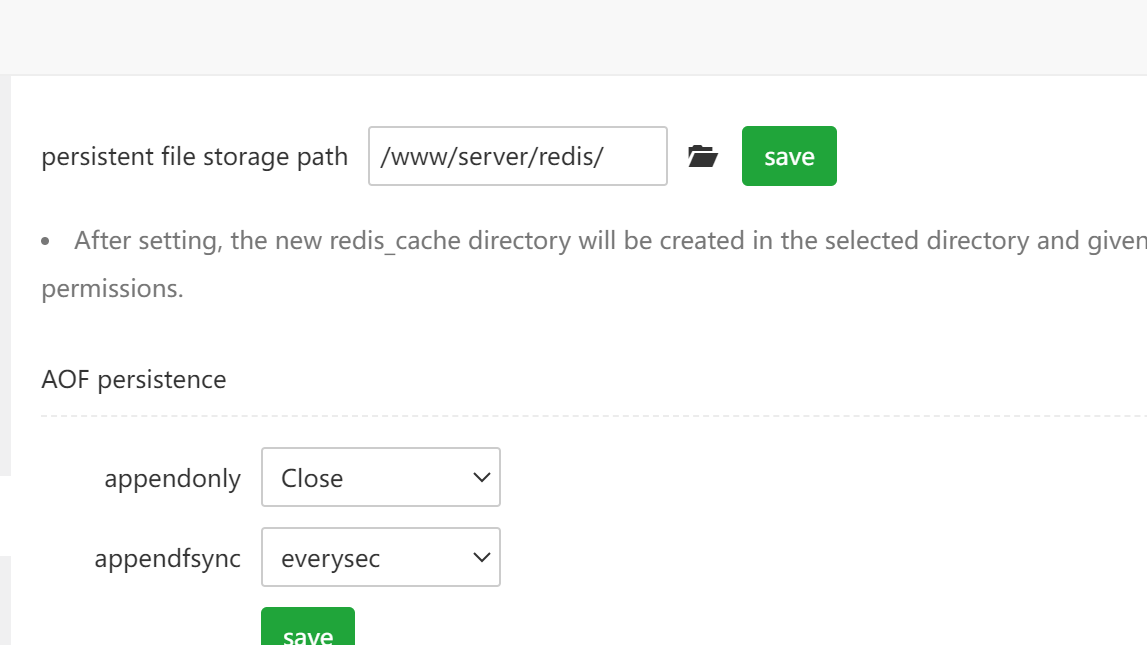Click the word 'permissions.' in the note
This screenshot has width=1147, height=645.
pyautogui.click(x=113, y=289)
